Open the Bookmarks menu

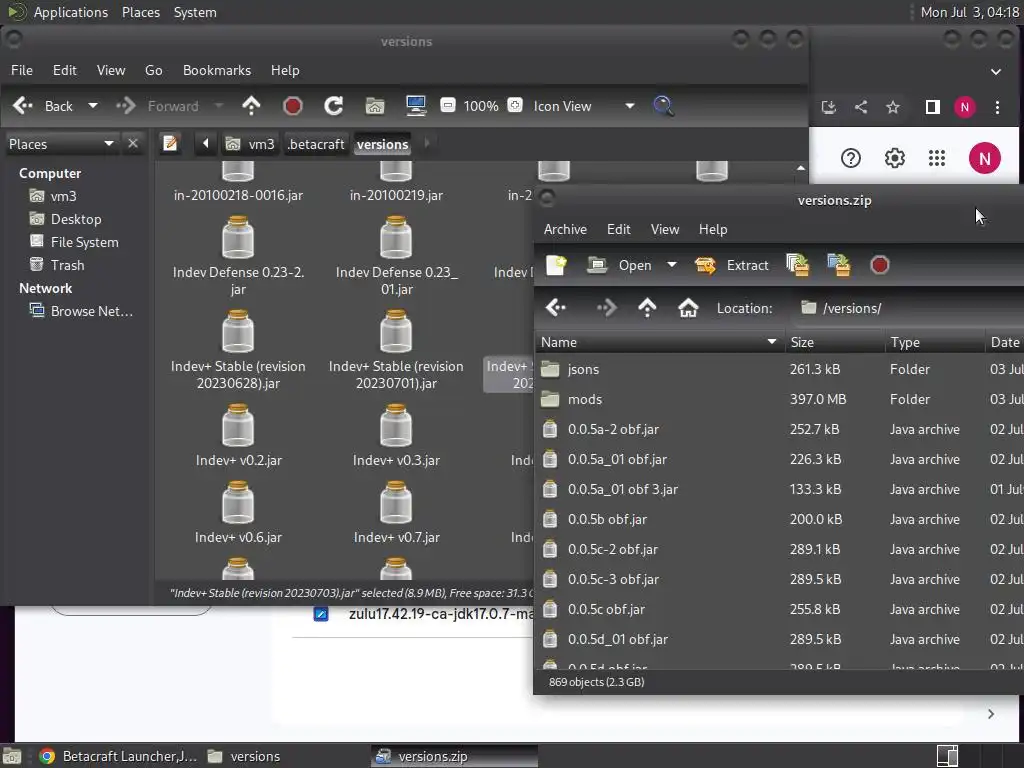point(217,70)
